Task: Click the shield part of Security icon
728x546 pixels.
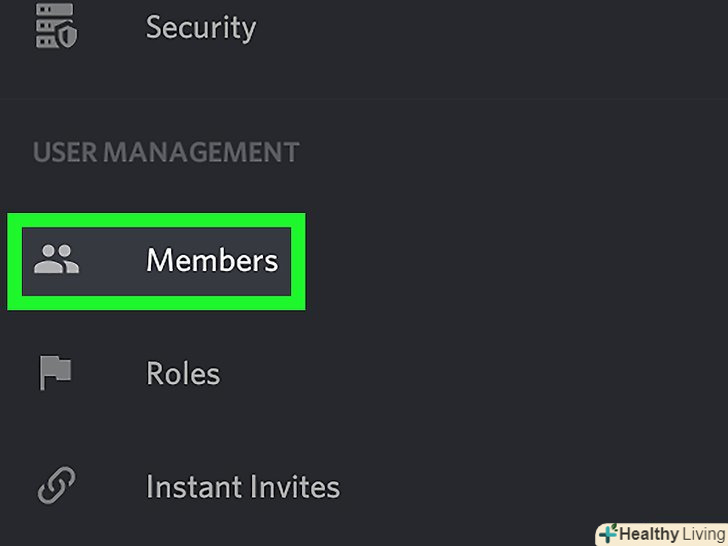Action: [67, 37]
